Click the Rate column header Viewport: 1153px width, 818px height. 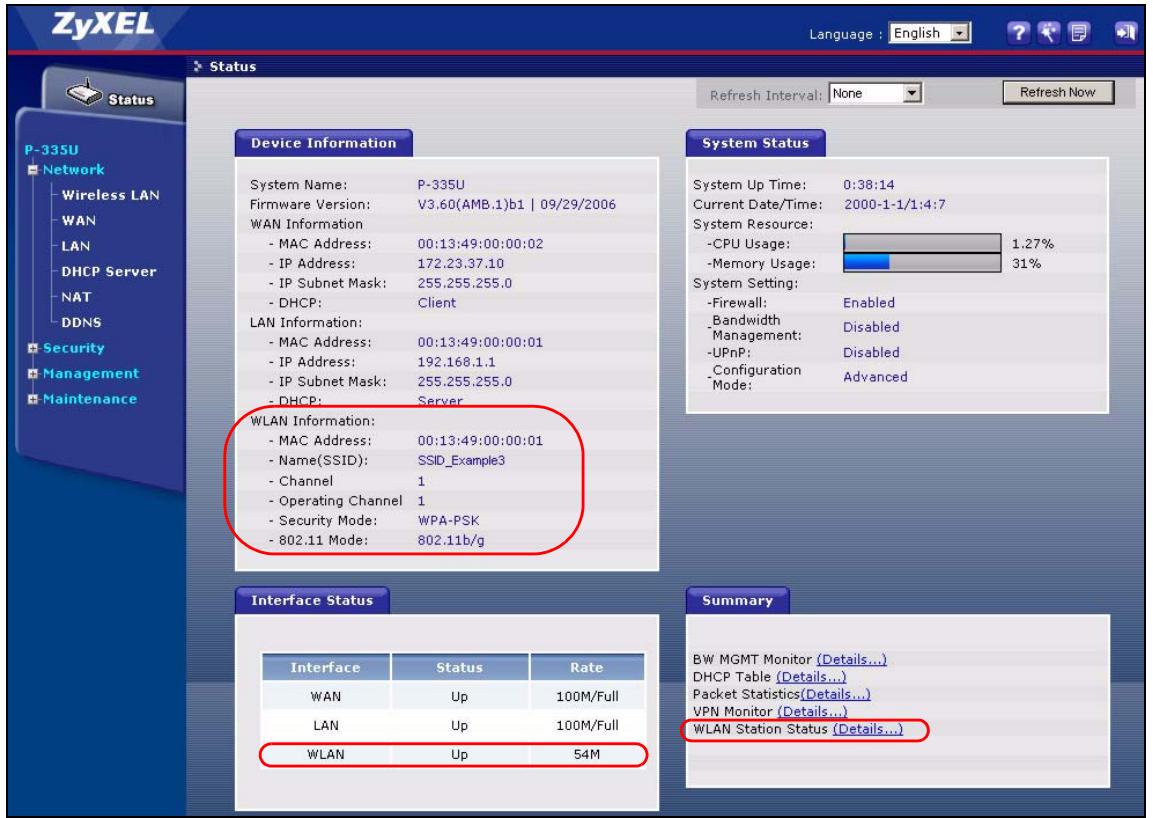pos(587,667)
